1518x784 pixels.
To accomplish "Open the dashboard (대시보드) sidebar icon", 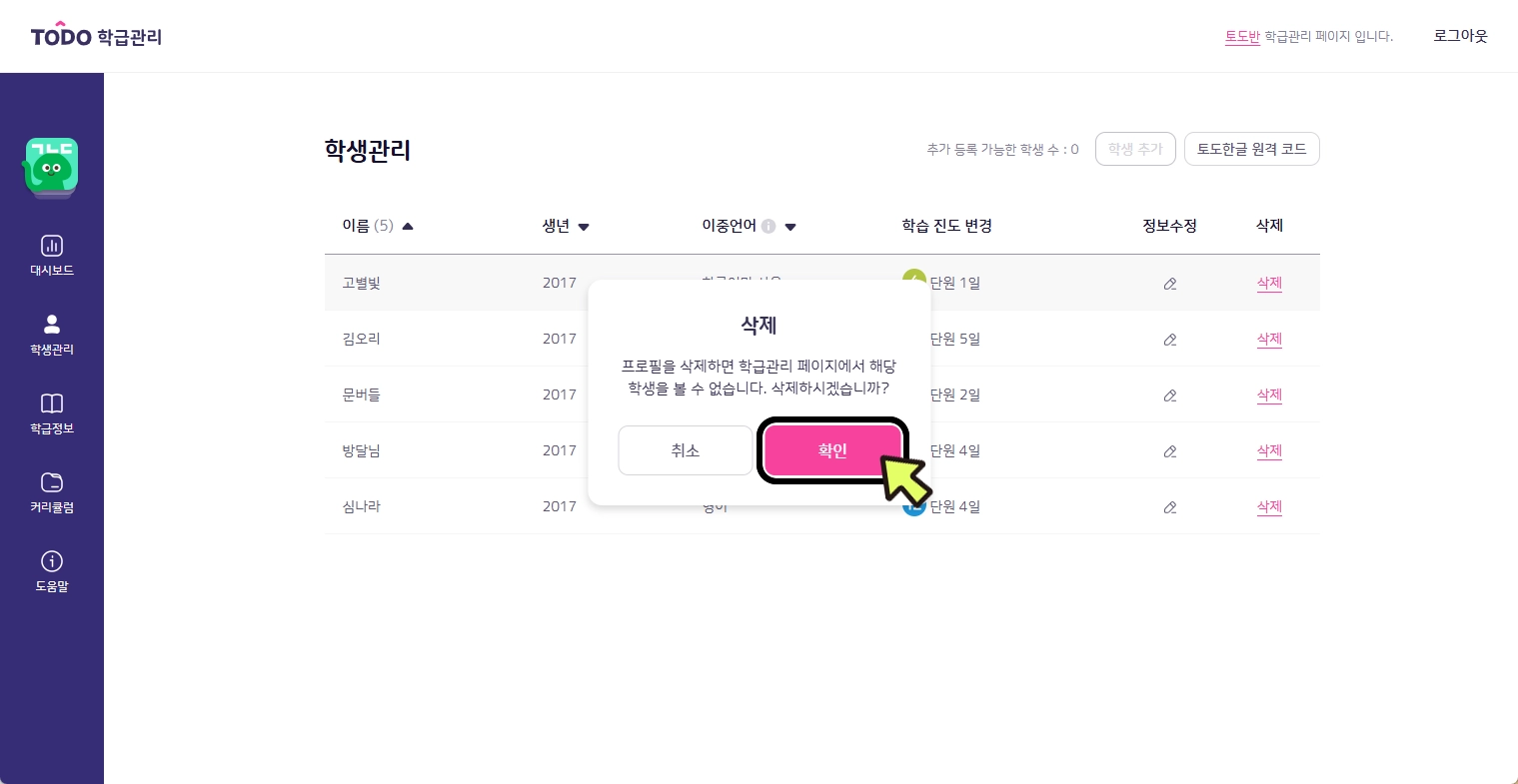I will coord(51,246).
